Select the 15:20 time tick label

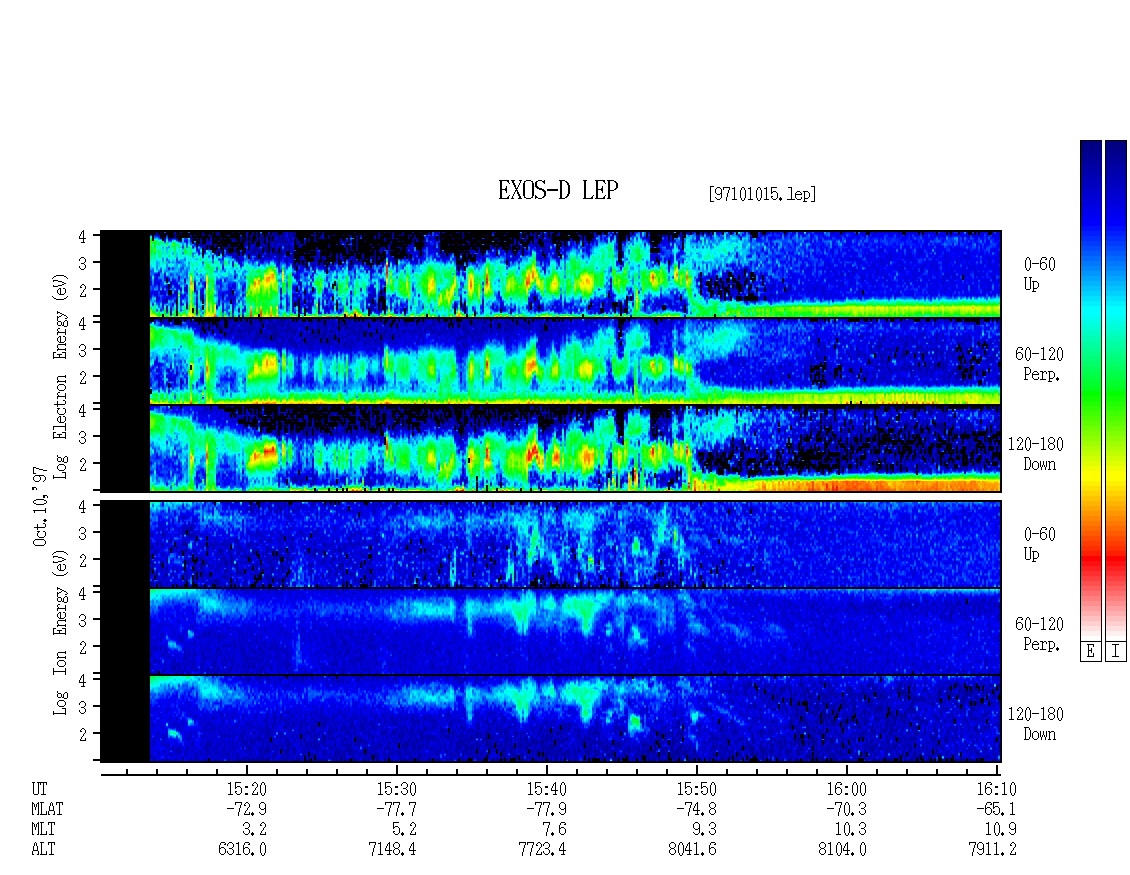click(246, 789)
